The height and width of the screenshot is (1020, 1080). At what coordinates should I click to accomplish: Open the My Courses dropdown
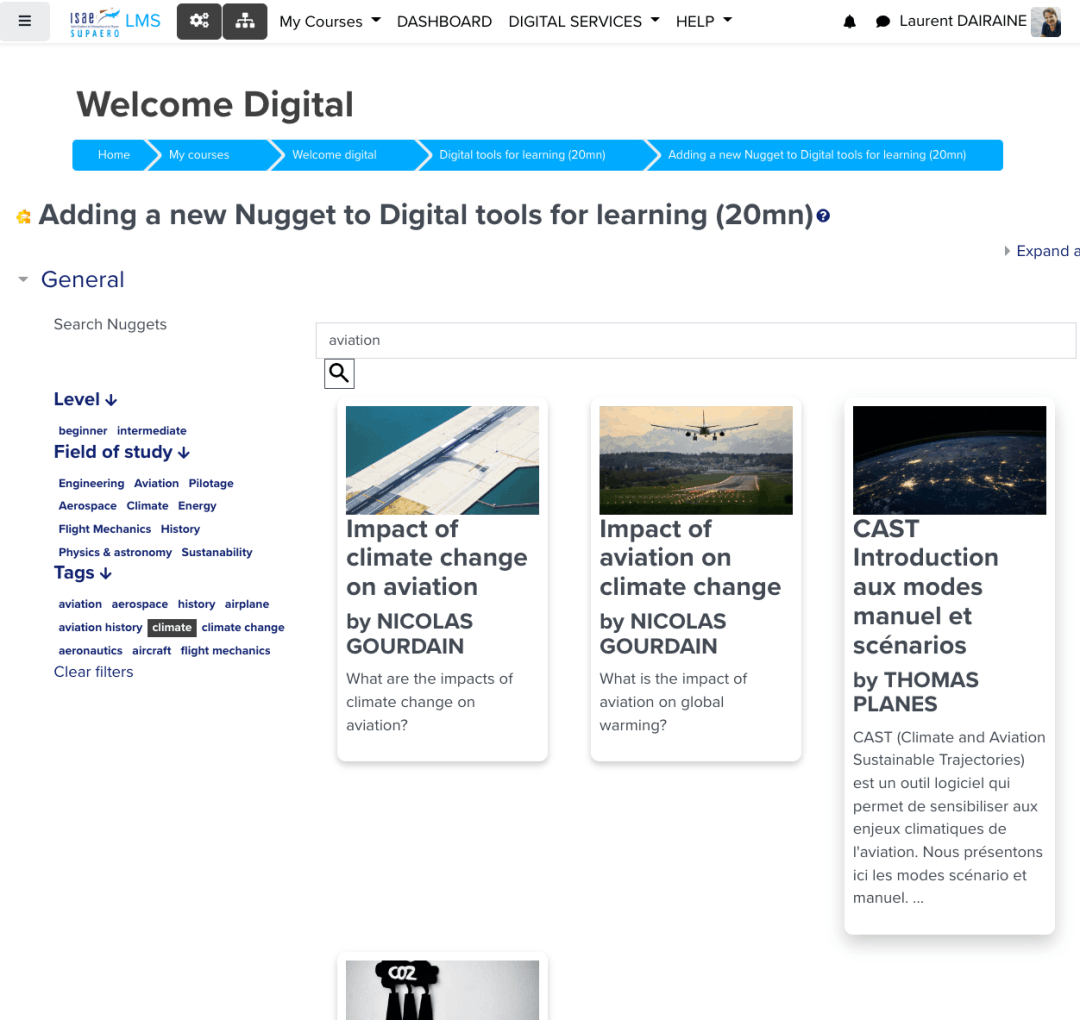(x=330, y=21)
